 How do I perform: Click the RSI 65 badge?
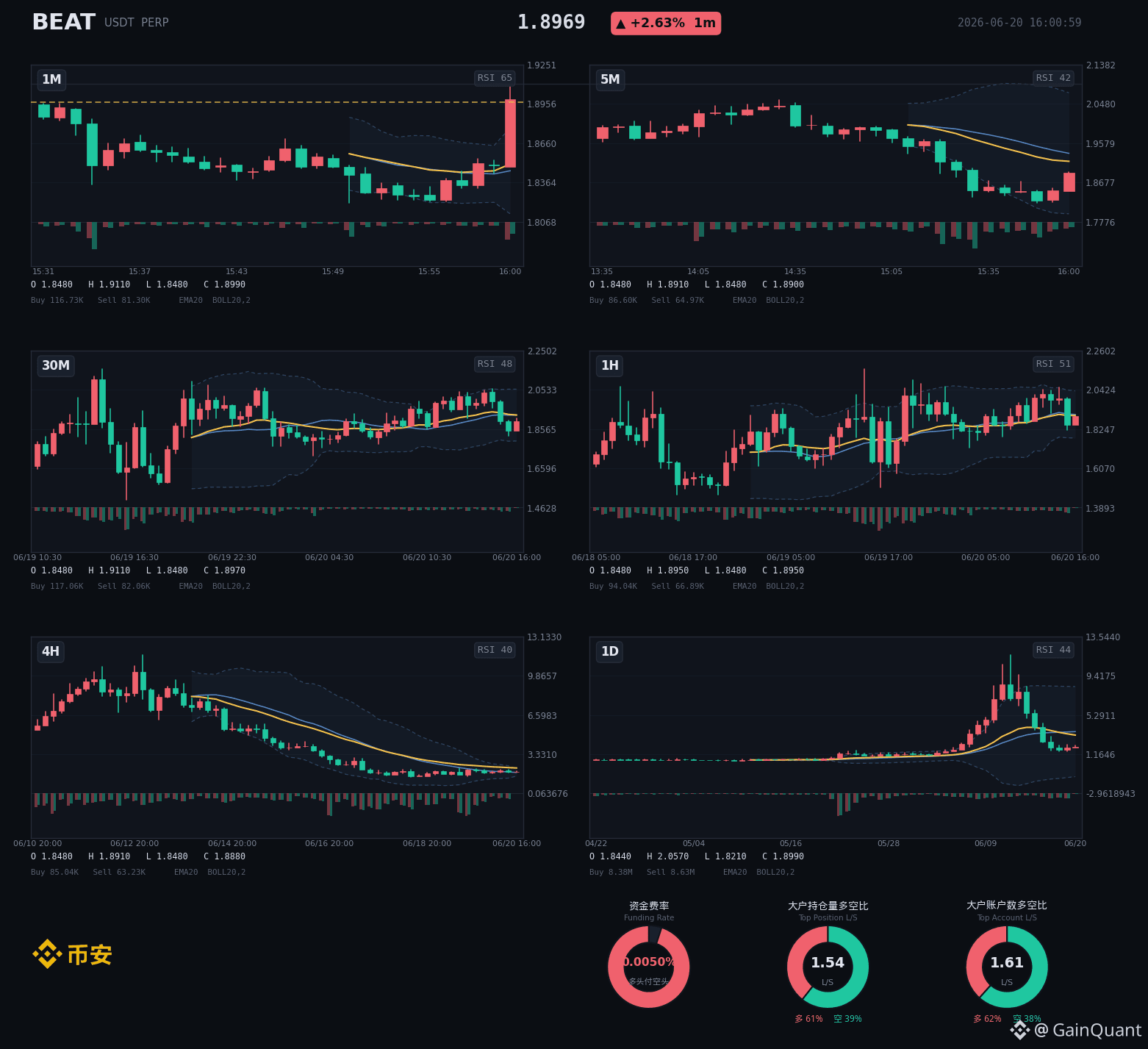tap(495, 78)
